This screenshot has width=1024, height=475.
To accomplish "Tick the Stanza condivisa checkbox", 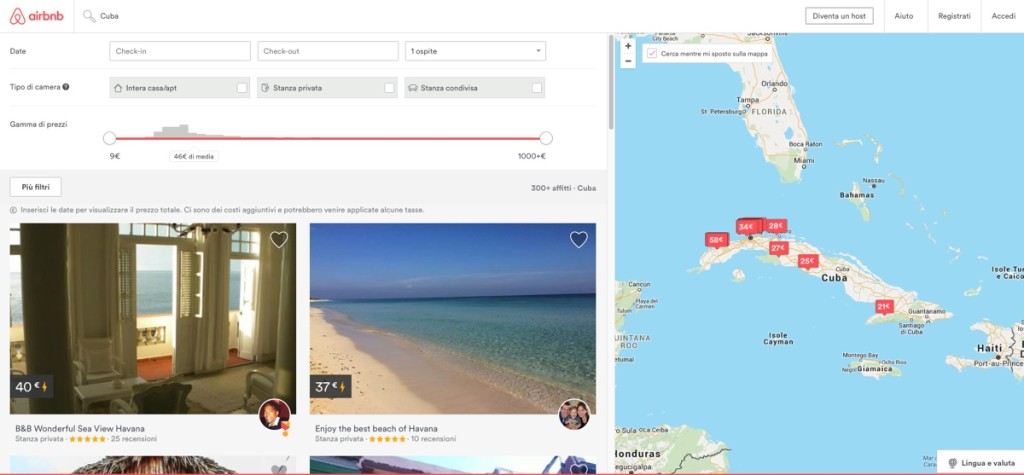I will click(537, 88).
